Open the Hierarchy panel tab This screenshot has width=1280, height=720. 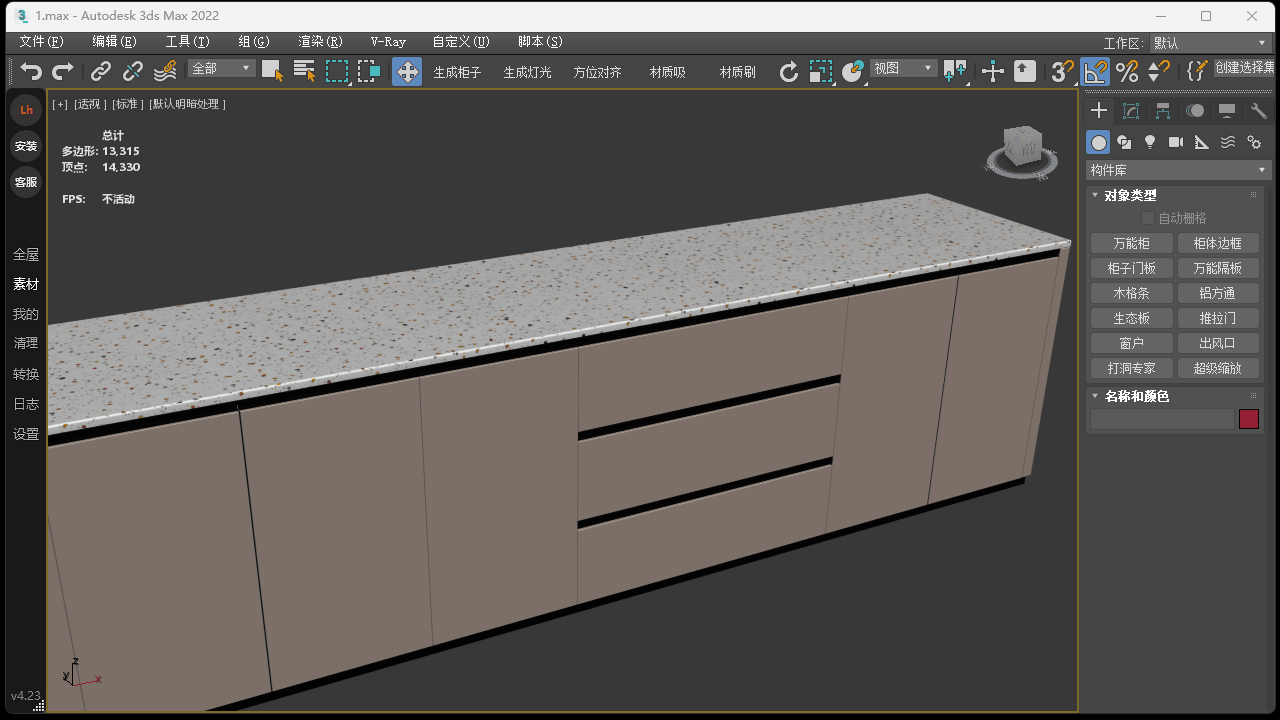point(1163,111)
